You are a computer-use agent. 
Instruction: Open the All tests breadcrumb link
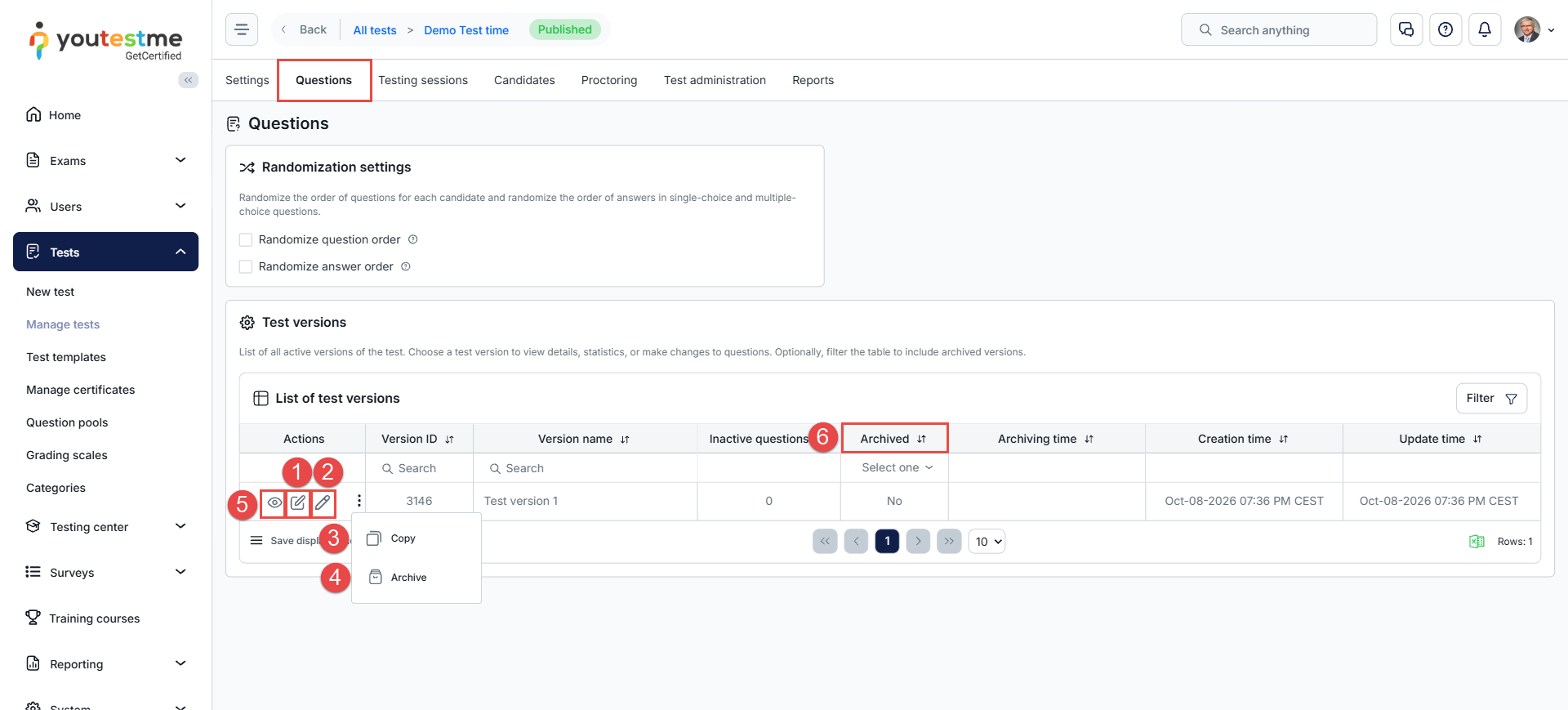(375, 30)
